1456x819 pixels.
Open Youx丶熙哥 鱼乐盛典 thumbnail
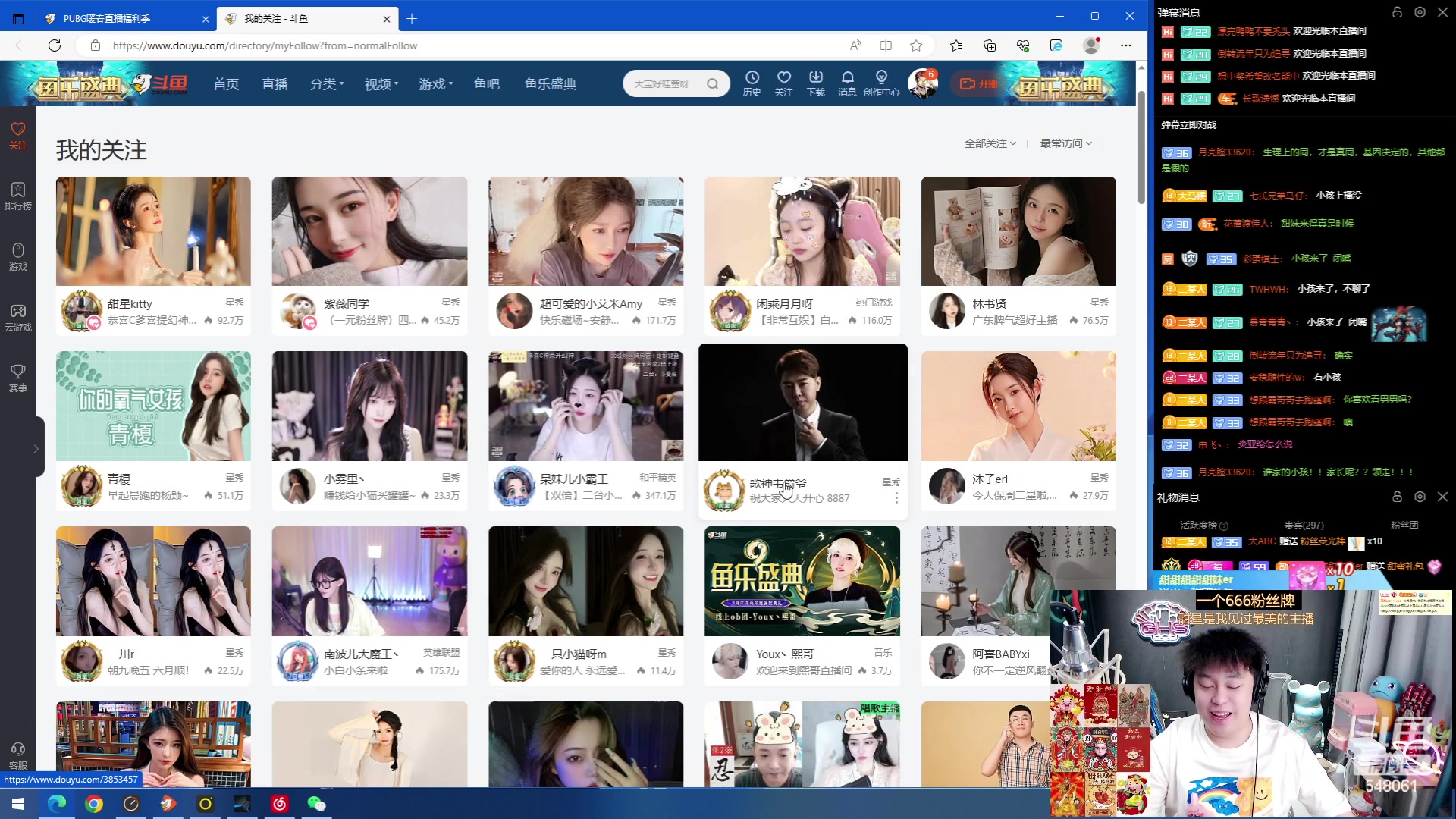pyautogui.click(x=802, y=581)
